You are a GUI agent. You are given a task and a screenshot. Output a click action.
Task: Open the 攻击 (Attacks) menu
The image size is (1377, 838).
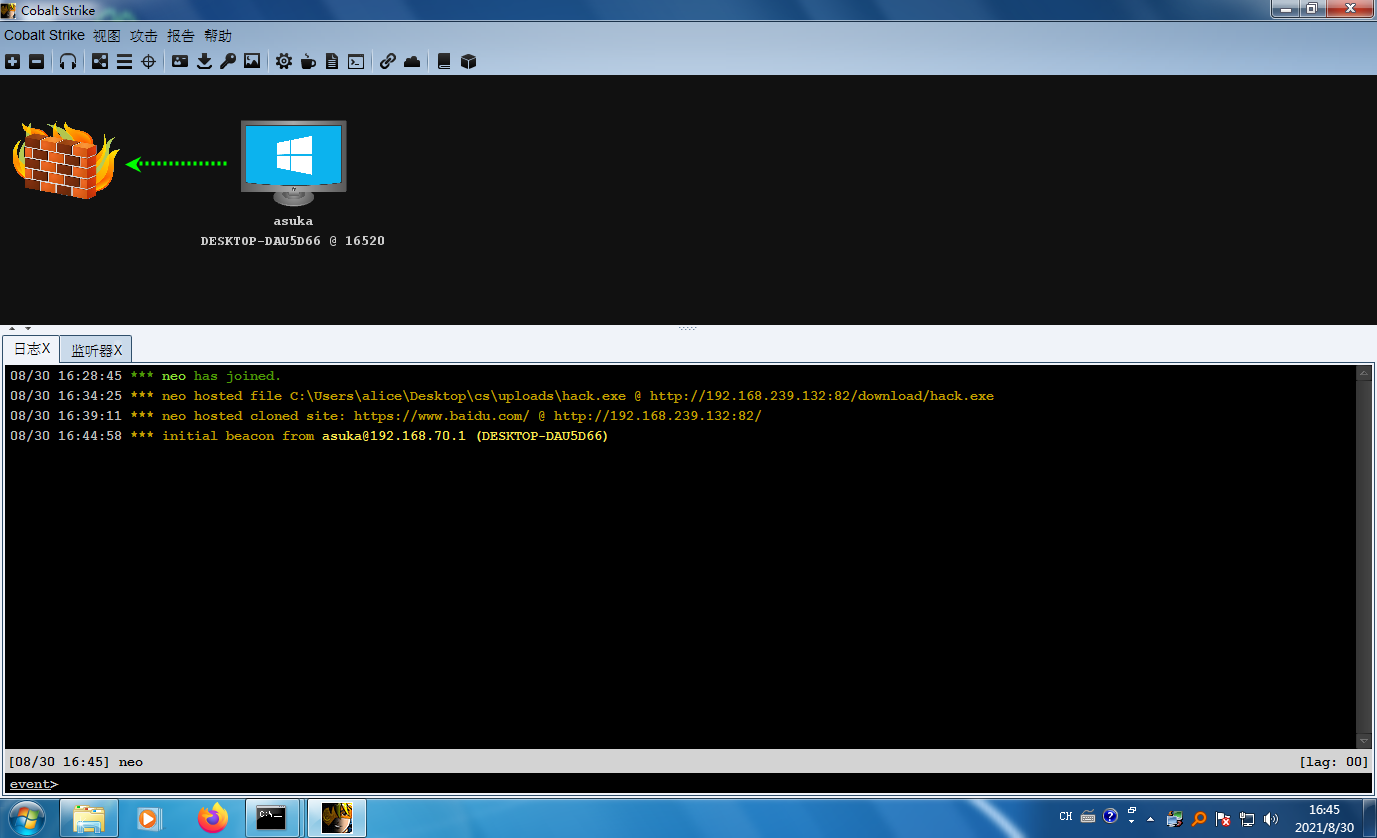[144, 35]
